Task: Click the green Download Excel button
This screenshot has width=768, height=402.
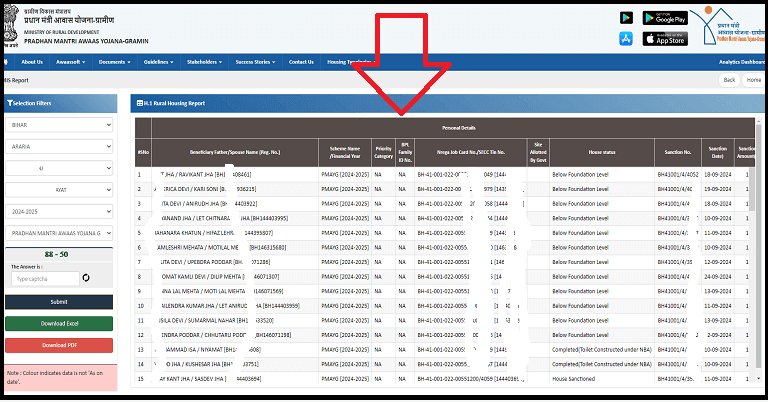Action: [x=59, y=323]
